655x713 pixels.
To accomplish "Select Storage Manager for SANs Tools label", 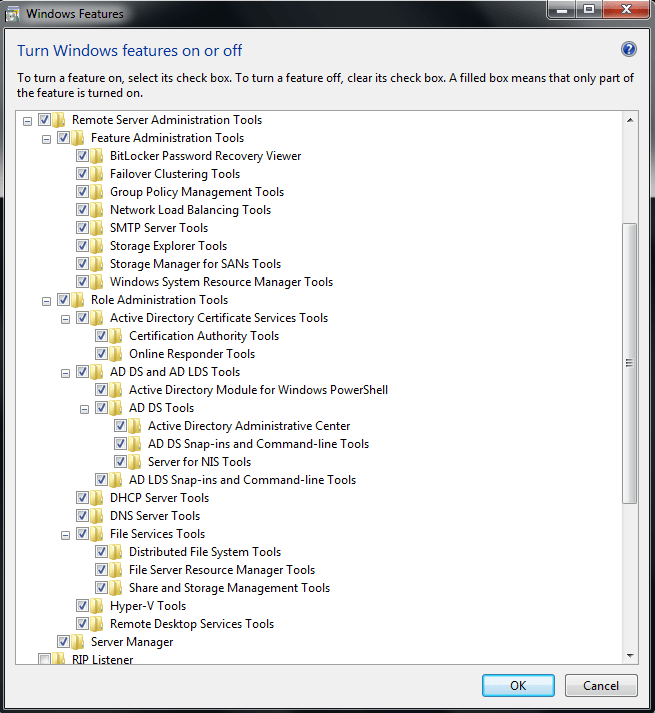I will 195,264.
